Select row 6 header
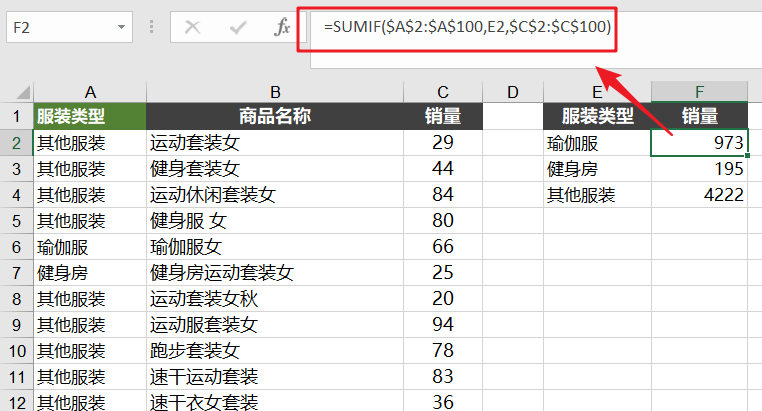 coord(17,247)
